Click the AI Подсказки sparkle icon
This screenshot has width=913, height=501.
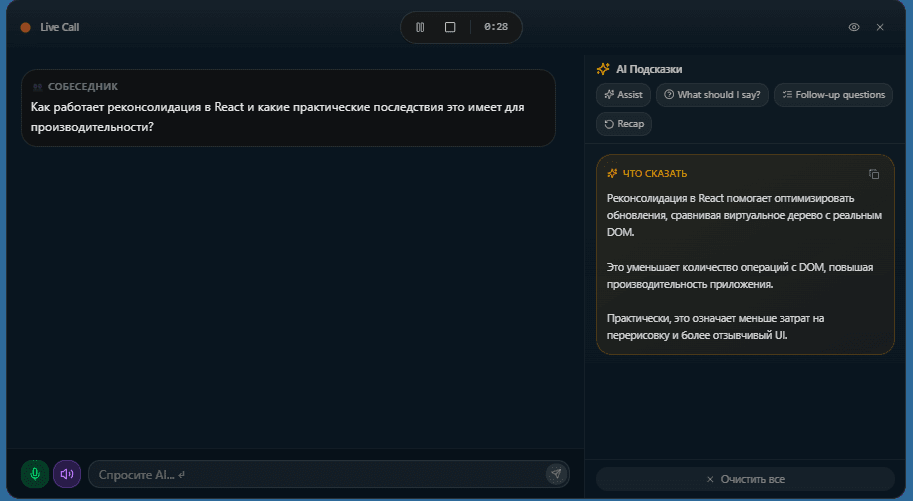(603, 69)
